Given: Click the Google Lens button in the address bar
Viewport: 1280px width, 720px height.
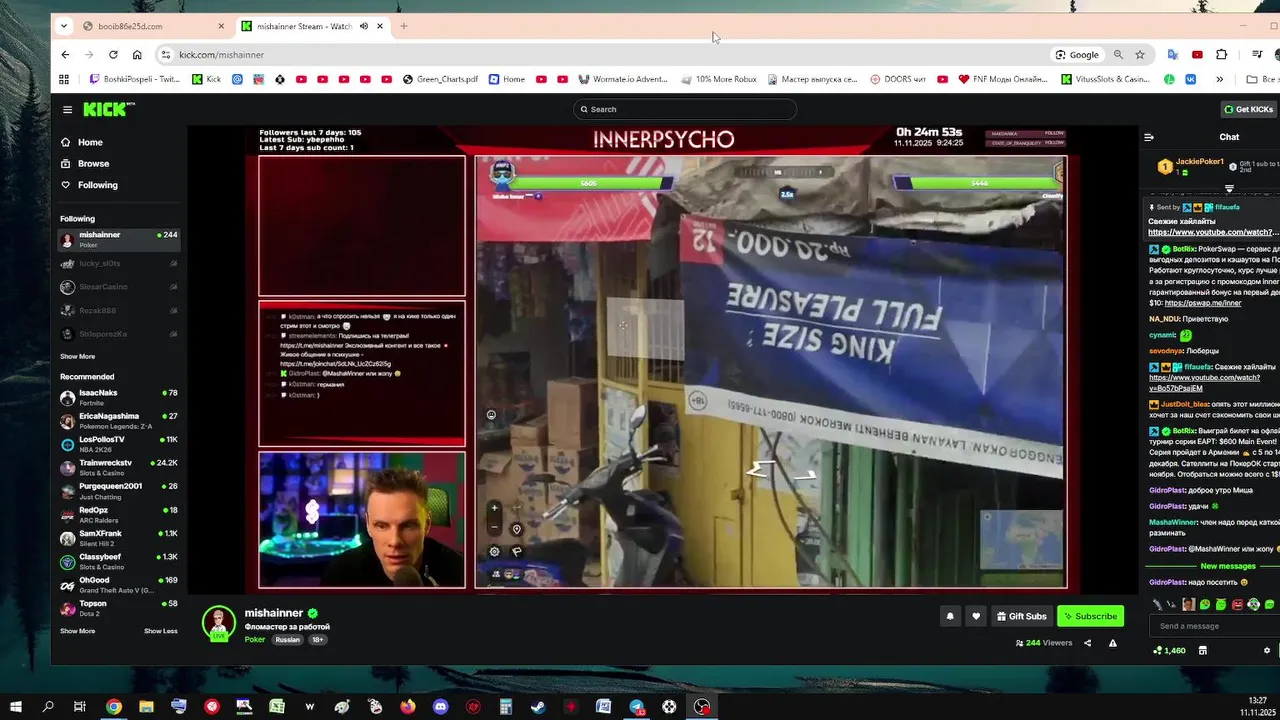Looking at the screenshot, I should pyautogui.click(x=1077, y=55).
